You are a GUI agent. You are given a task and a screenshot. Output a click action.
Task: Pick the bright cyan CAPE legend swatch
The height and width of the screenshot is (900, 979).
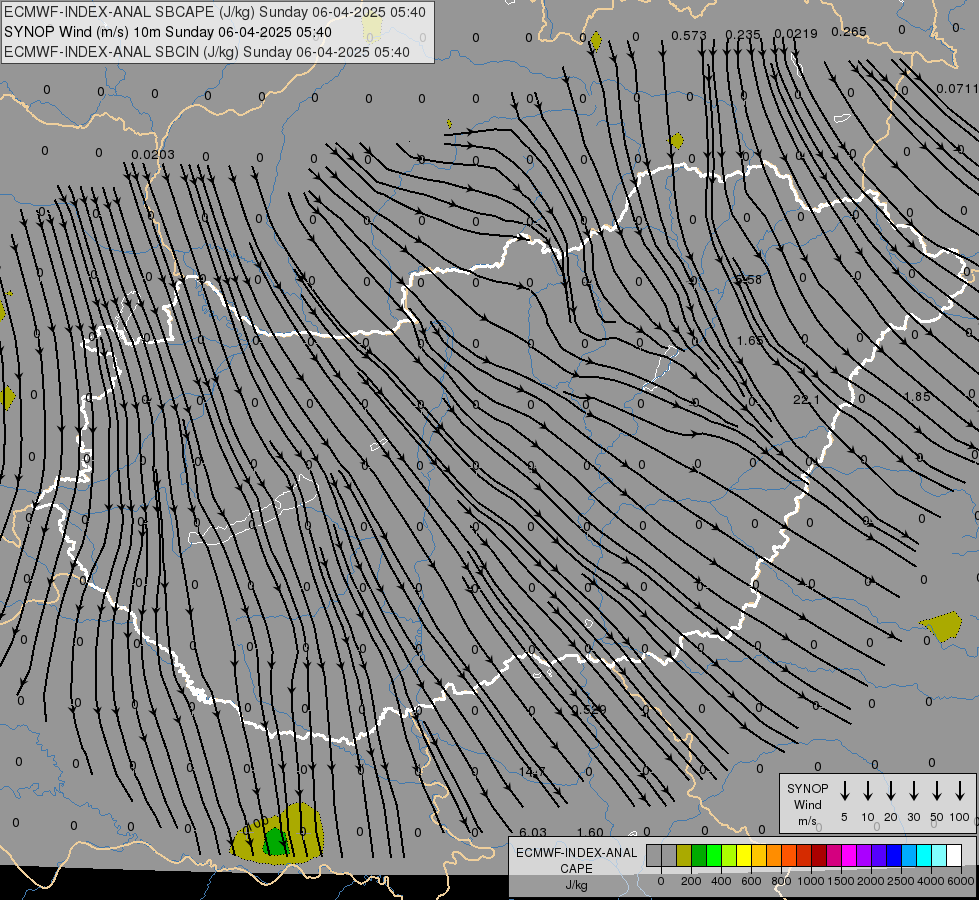tap(924, 855)
